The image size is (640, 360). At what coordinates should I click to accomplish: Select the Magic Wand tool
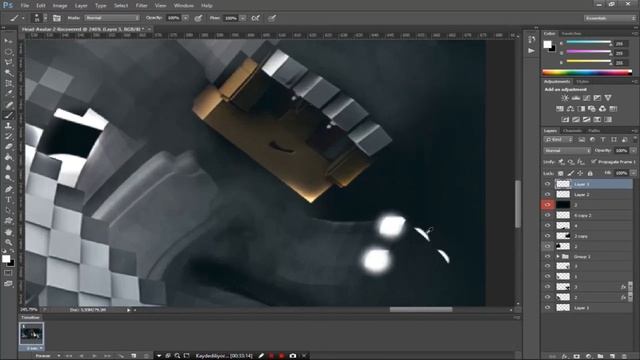pos(8,73)
